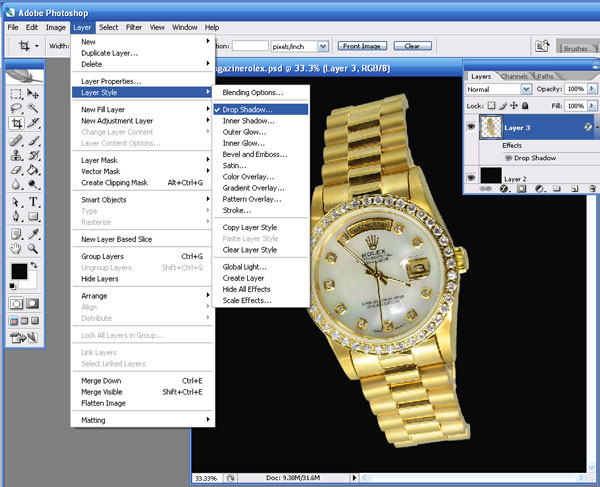Click the background color swatch
This screenshot has height=487, width=600.
click(x=31, y=282)
